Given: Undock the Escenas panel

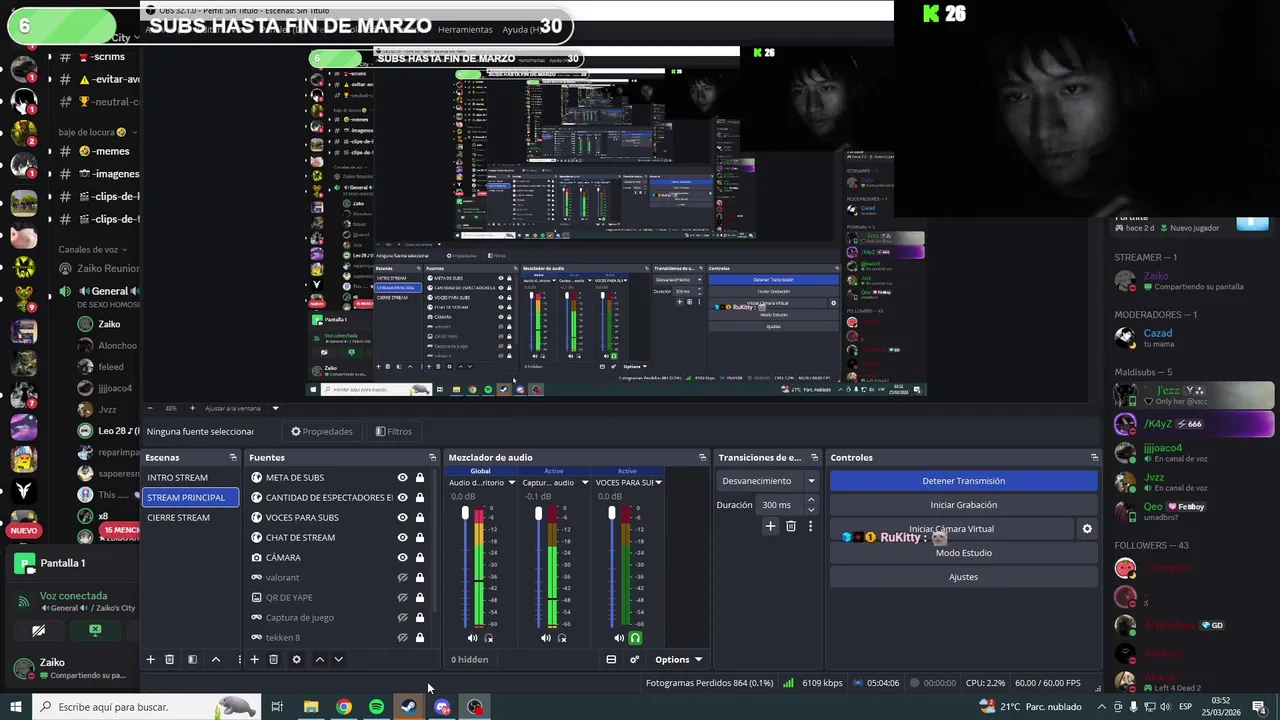Looking at the screenshot, I should (x=233, y=457).
